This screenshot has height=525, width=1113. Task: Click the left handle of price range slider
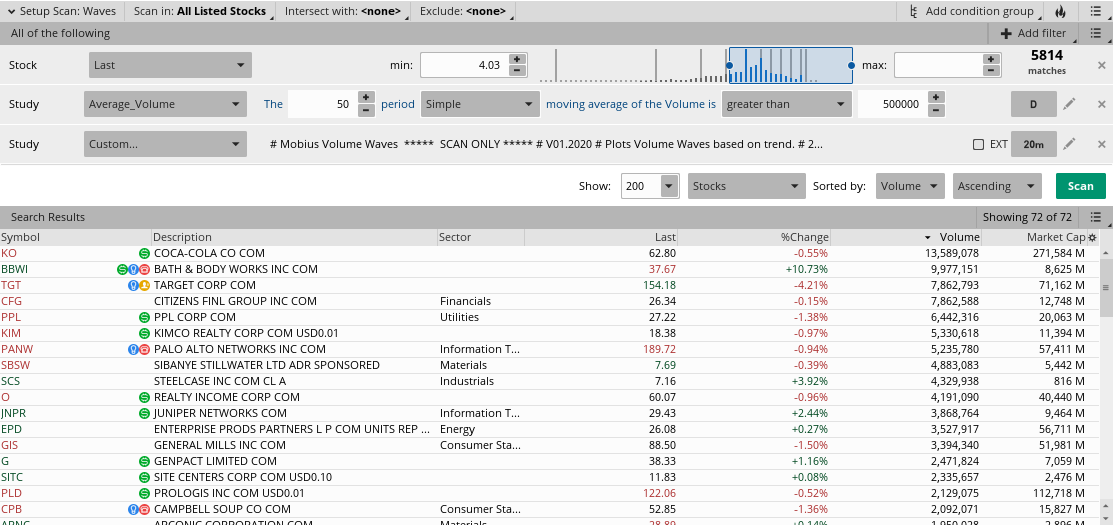tap(729, 65)
